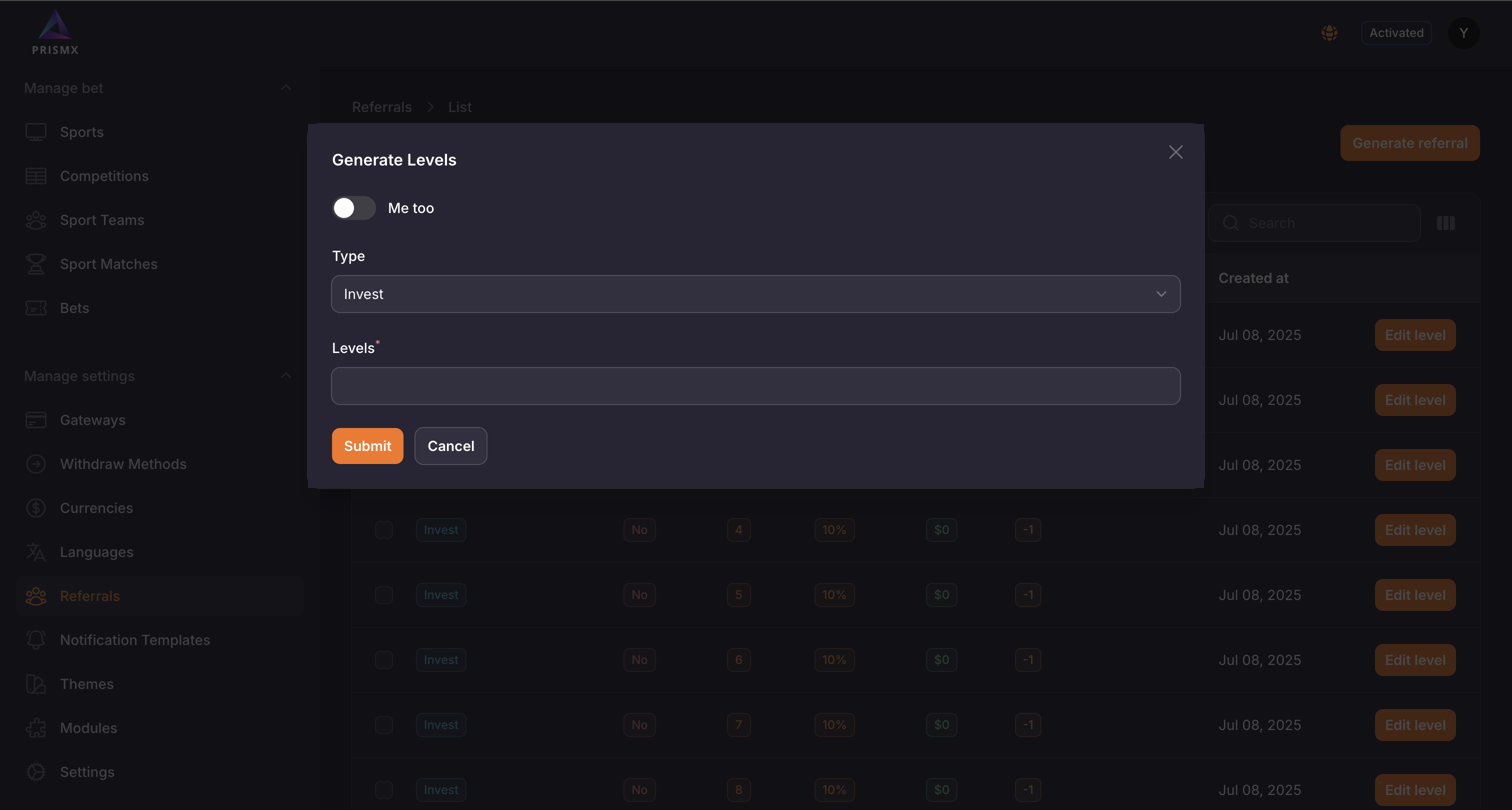Close the Generate Levels dialog
This screenshot has height=810, width=1512.
pos(1175,152)
